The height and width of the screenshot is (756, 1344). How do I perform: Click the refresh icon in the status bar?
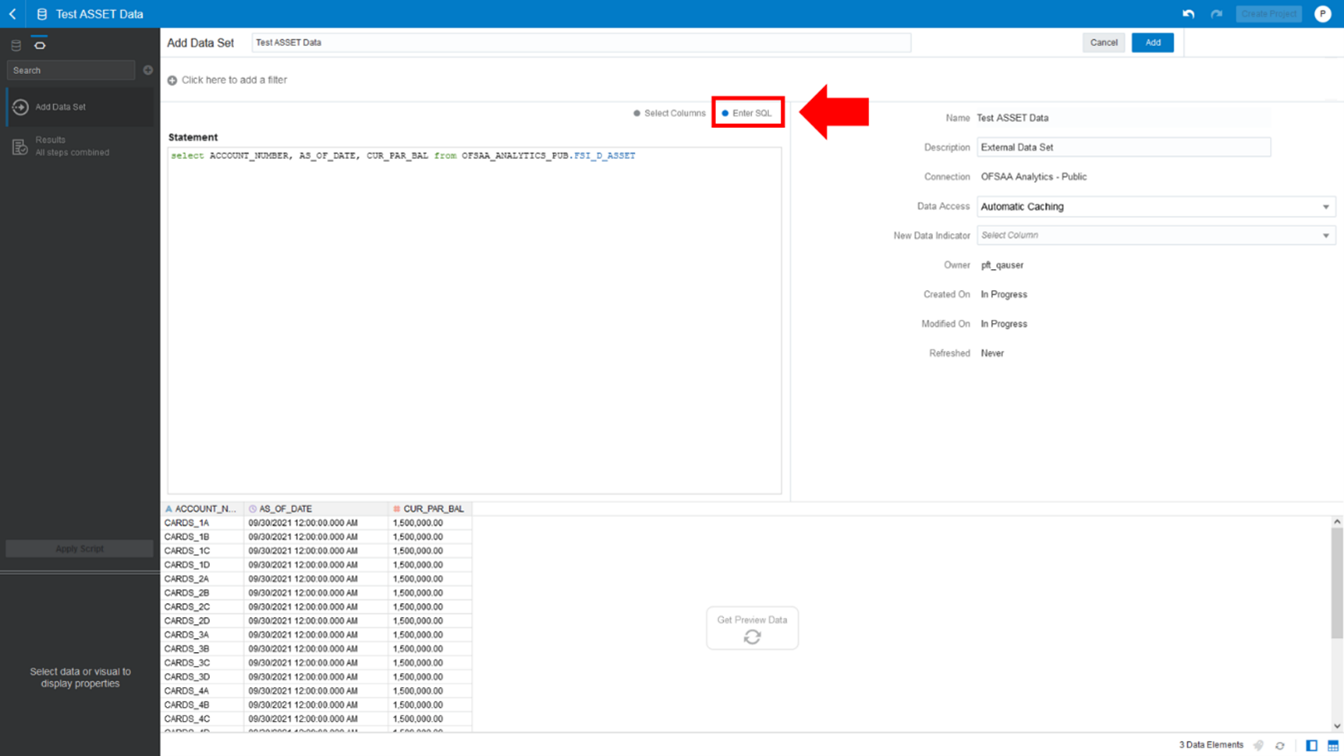1279,745
